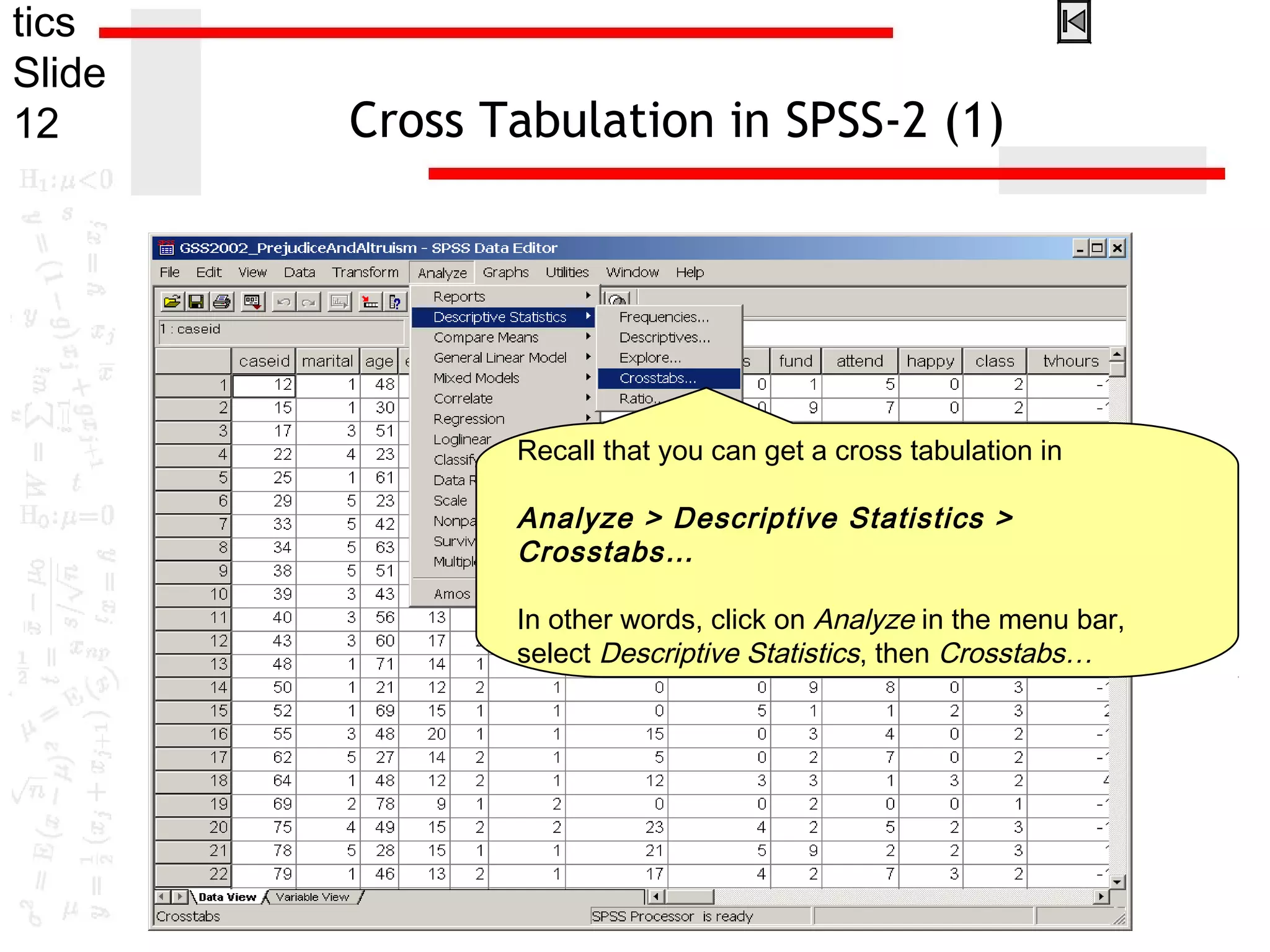Click the caseid column header
The height and width of the screenshot is (952, 1270).
(x=264, y=361)
